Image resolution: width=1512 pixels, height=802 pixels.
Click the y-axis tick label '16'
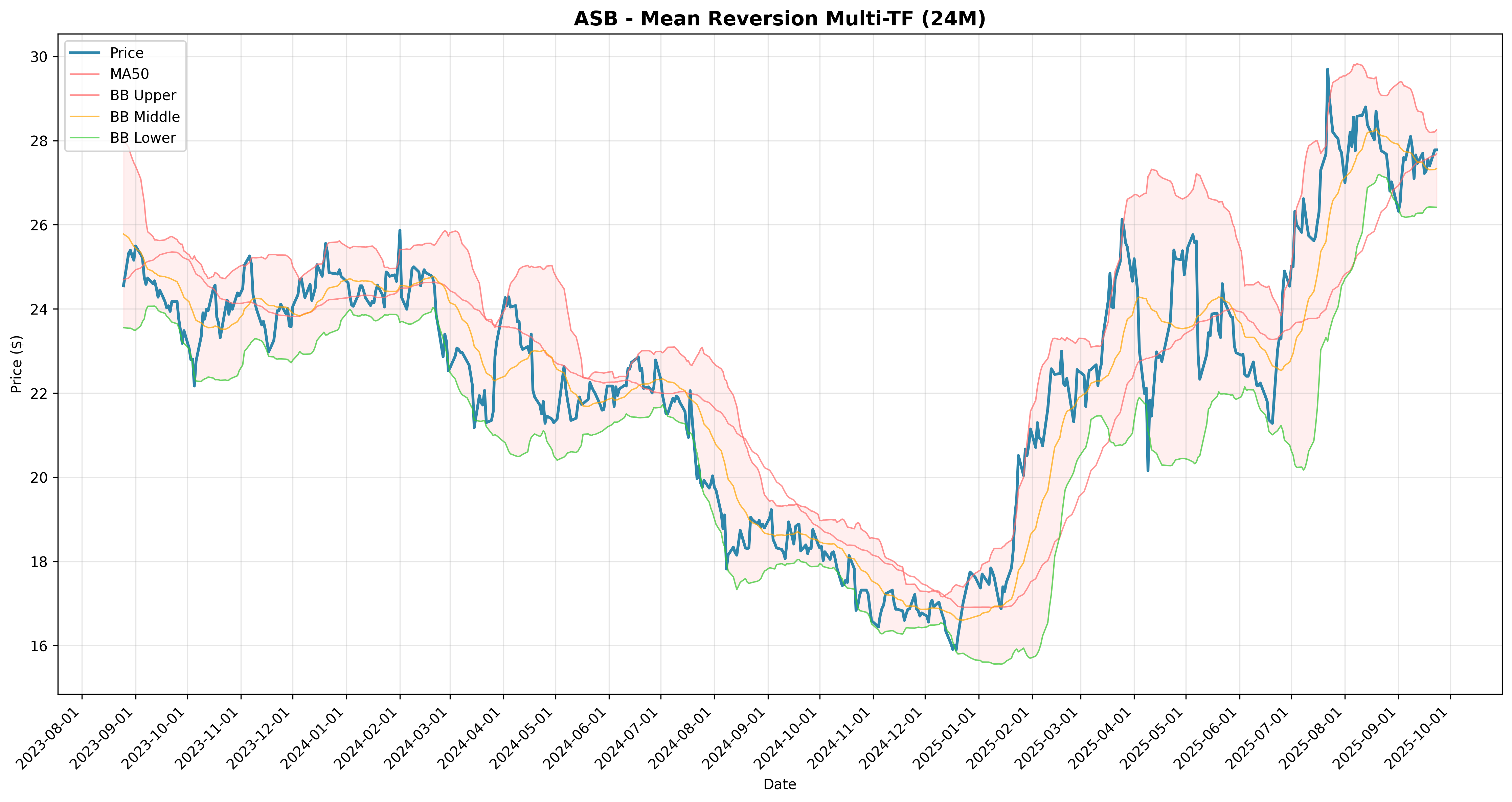click(39, 646)
